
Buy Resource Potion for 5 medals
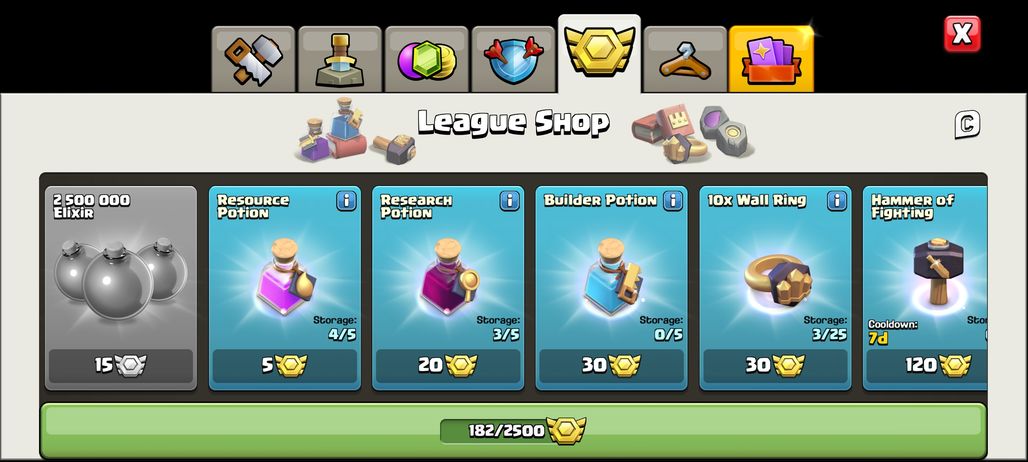(x=285, y=366)
